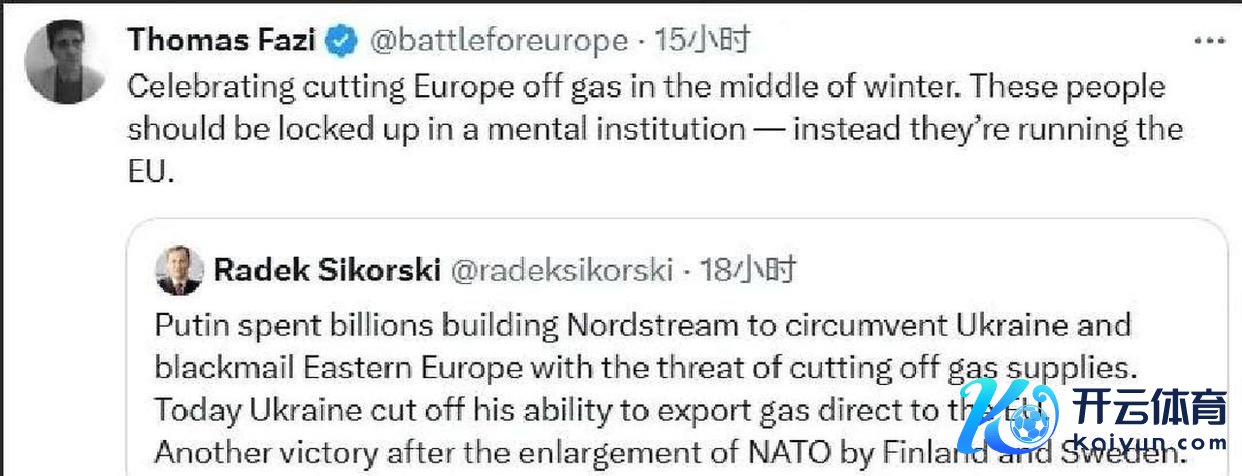This screenshot has width=1242, height=476.
Task: Open quoted tweet at "Putin spent billions"
Action: pos(642,326)
